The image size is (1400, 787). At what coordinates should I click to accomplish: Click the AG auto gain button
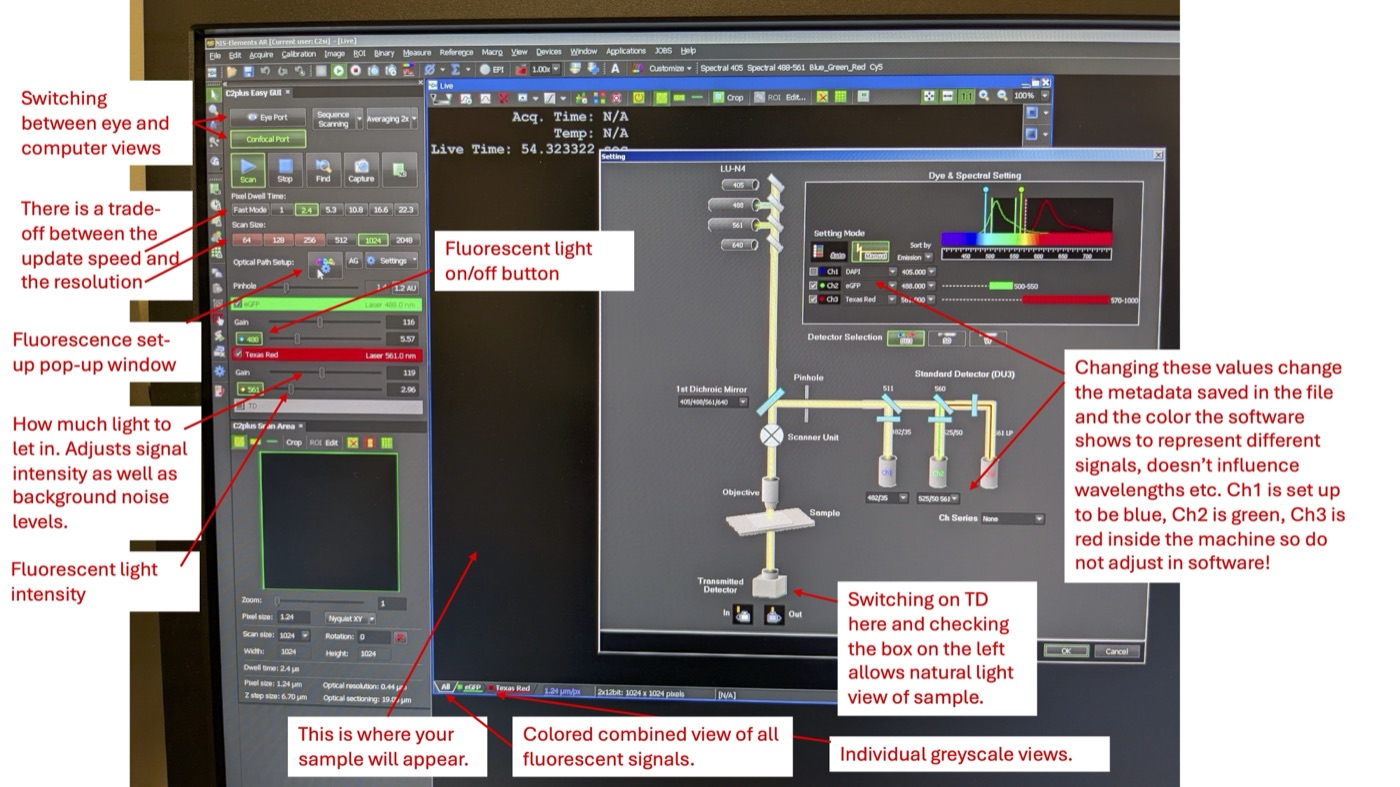pos(353,260)
